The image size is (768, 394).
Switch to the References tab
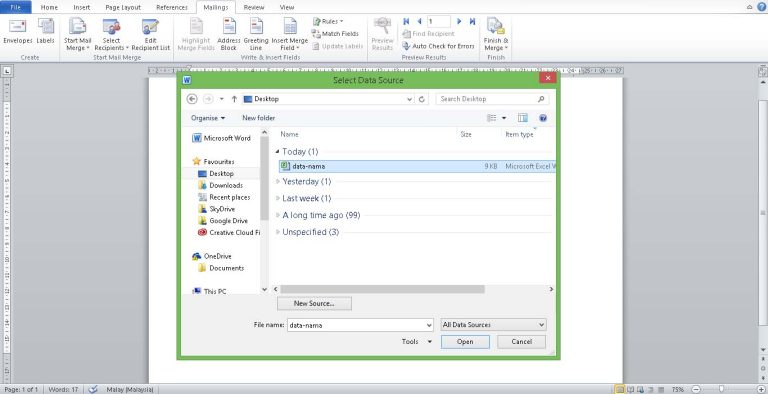click(172, 7)
